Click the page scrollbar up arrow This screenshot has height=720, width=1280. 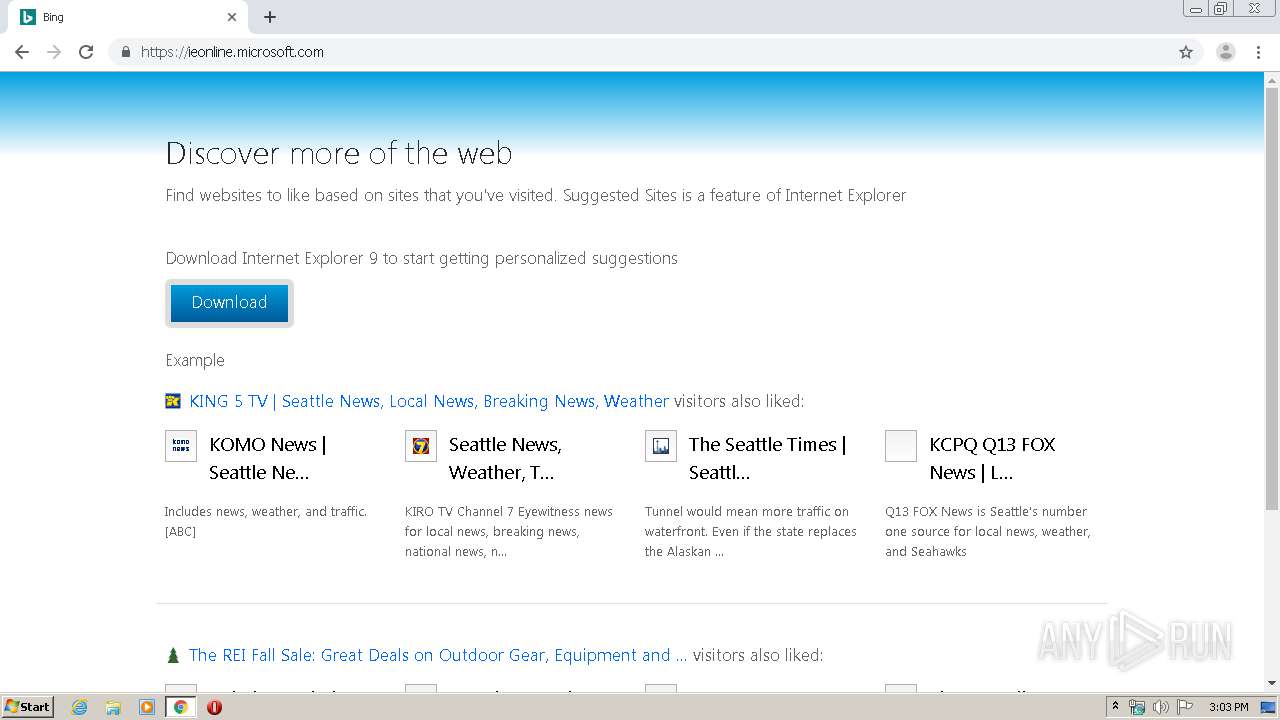coord(1272,79)
